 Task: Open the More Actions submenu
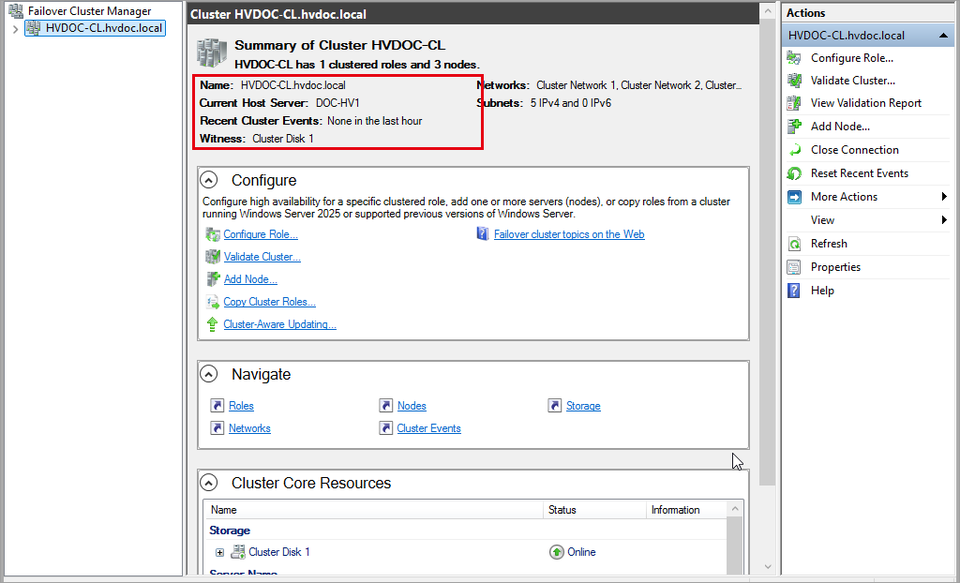[x=868, y=197]
